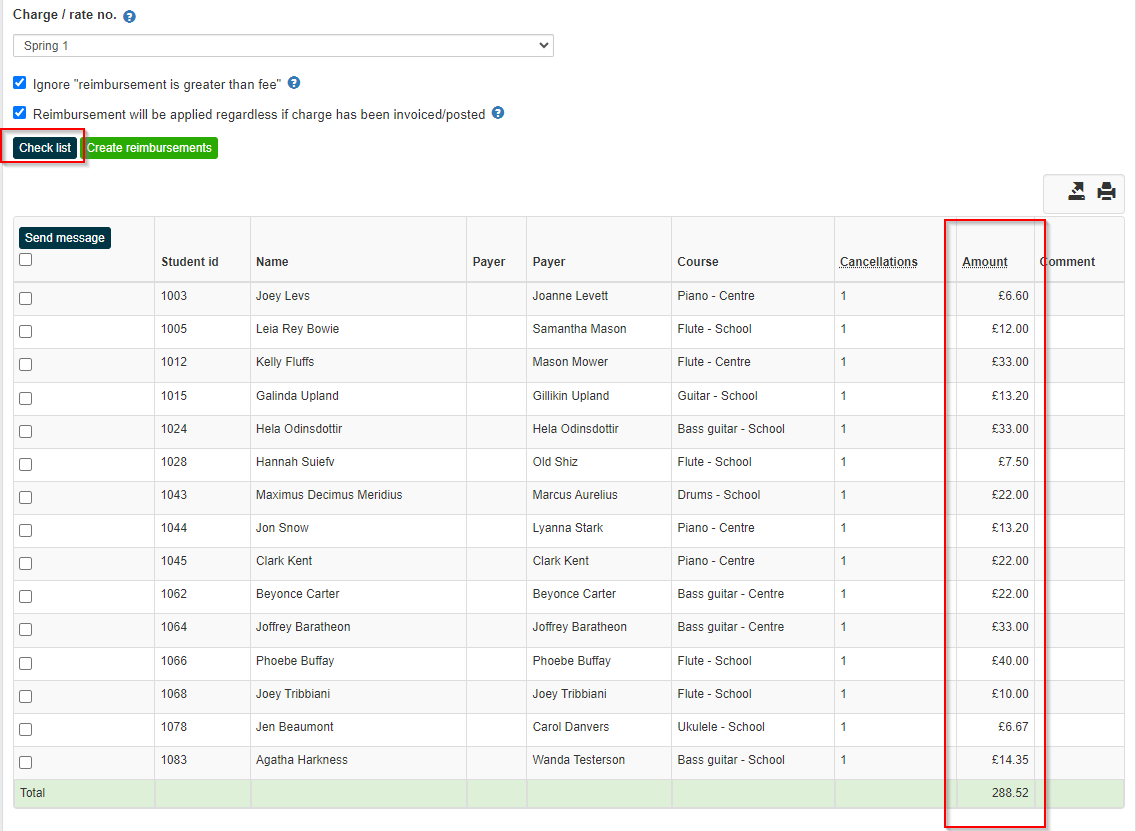Viewport: 1136px width, 831px height.
Task: Click the Check list button
Action: point(45,148)
